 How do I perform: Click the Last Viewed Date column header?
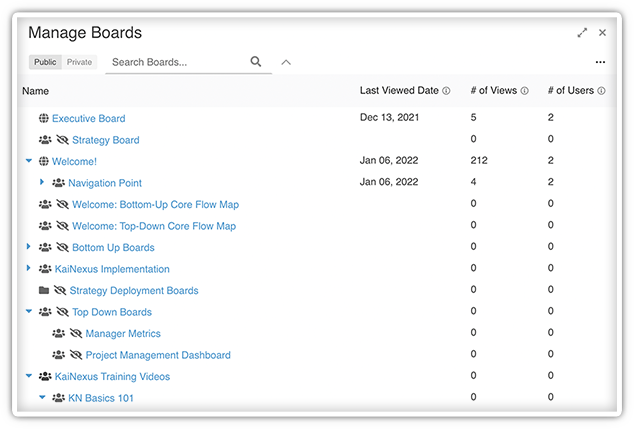(x=399, y=90)
